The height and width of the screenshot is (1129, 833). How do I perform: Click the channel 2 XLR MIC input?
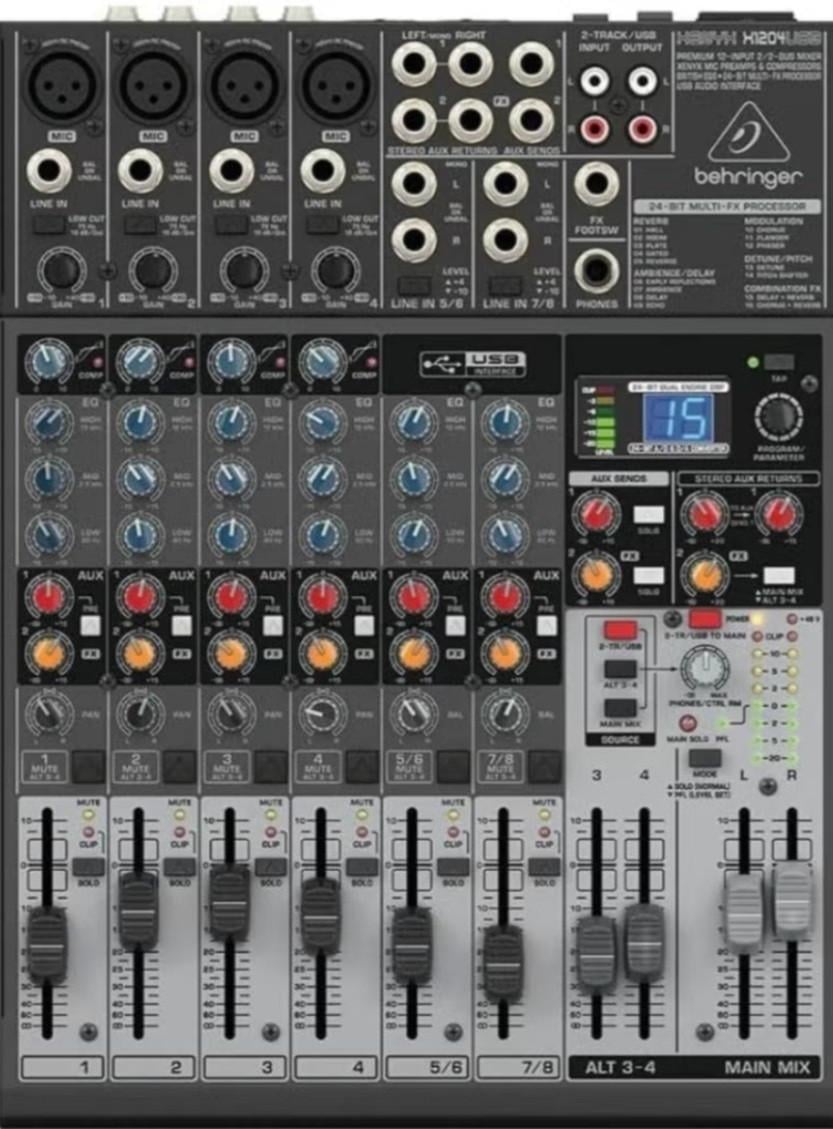point(153,84)
